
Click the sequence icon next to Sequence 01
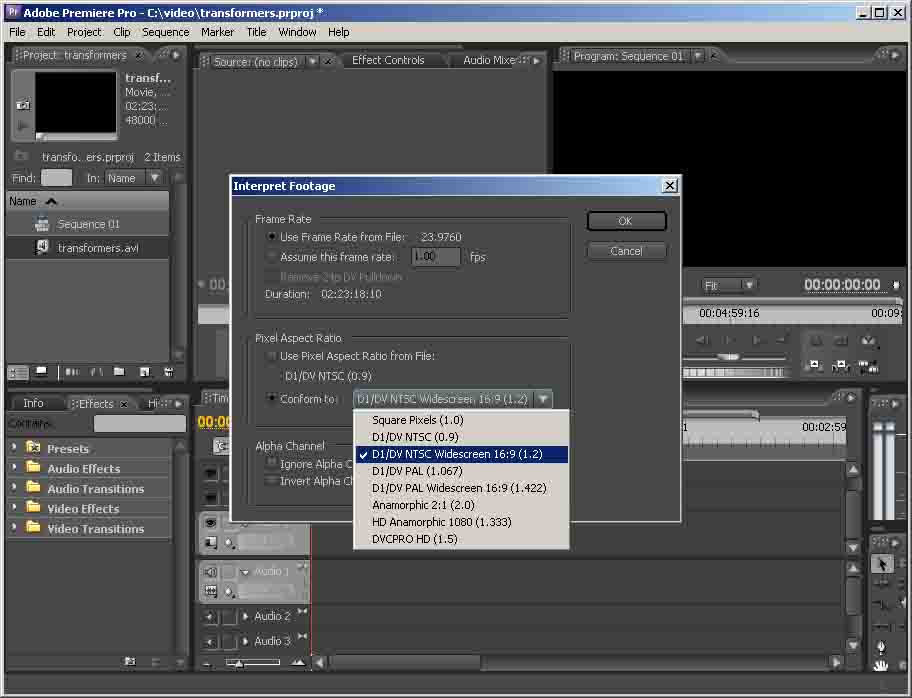42,224
